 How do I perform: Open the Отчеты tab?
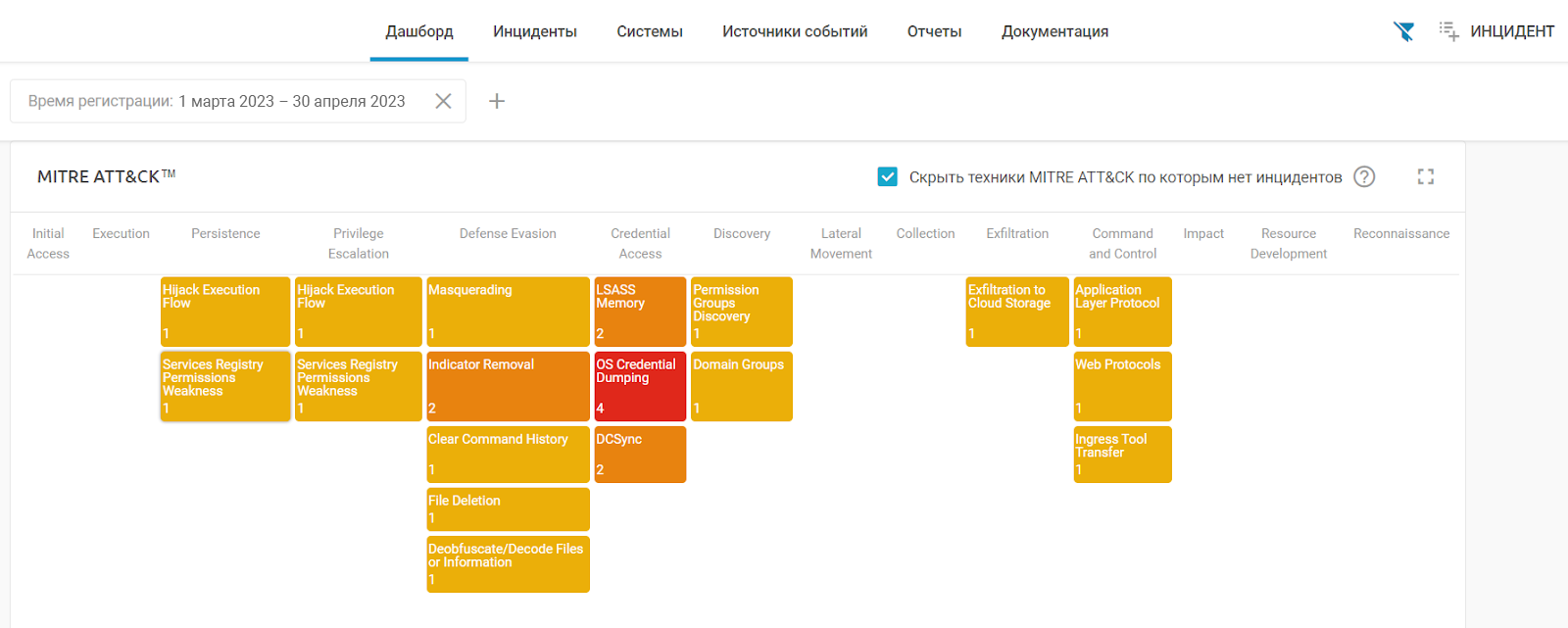[x=934, y=31]
